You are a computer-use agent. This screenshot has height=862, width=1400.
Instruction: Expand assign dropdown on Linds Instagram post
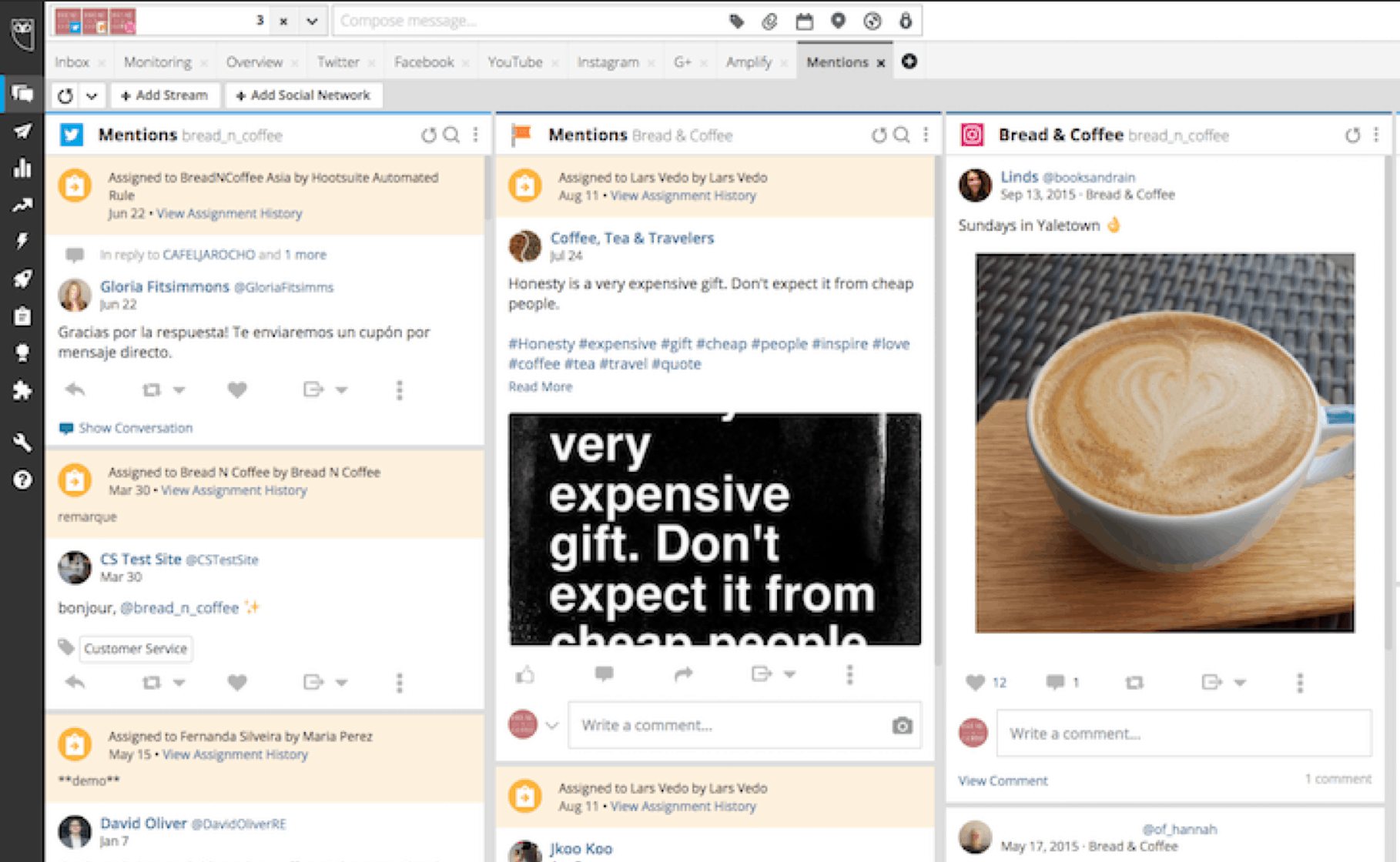click(1239, 683)
